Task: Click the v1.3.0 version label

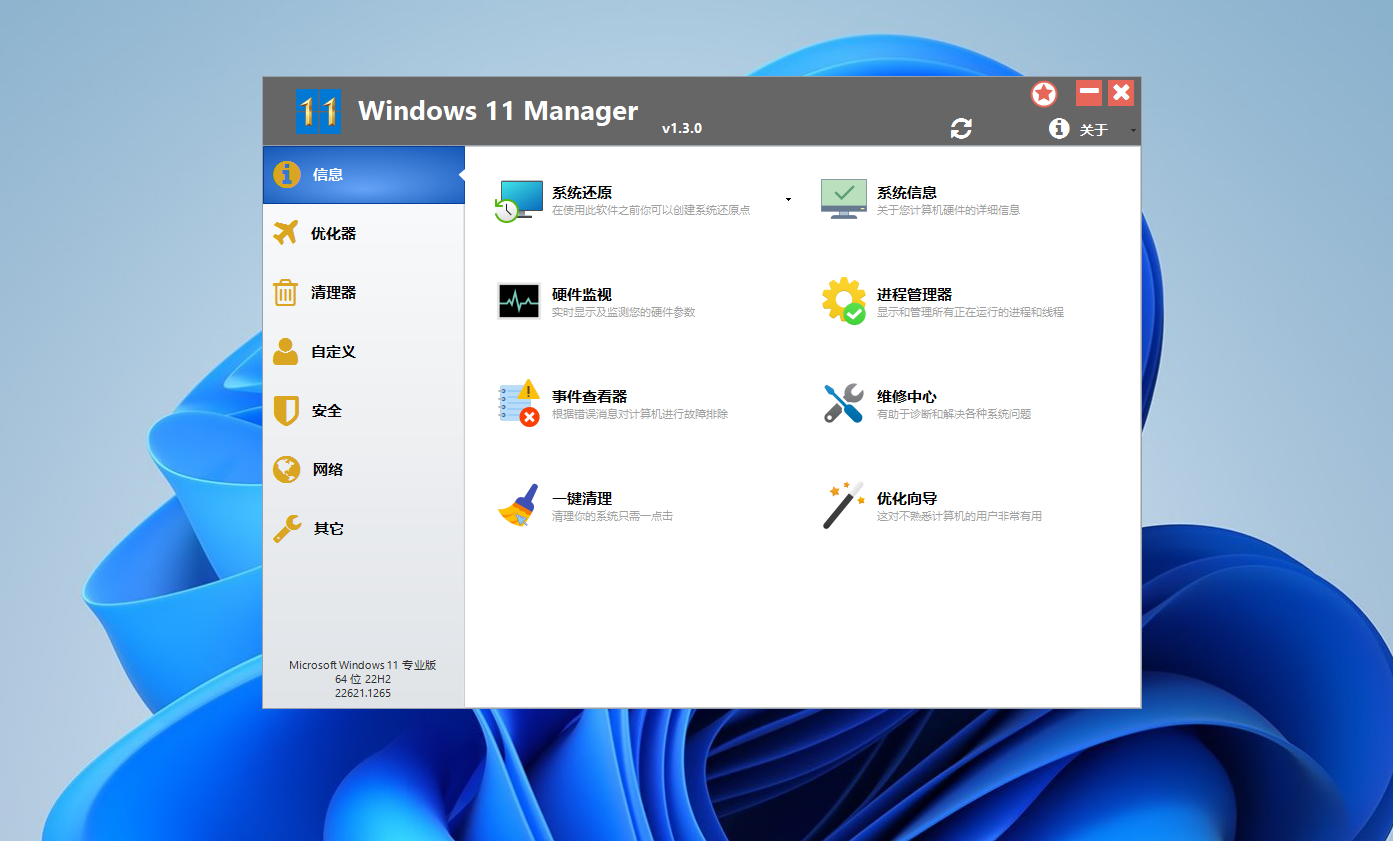Action: tap(682, 129)
